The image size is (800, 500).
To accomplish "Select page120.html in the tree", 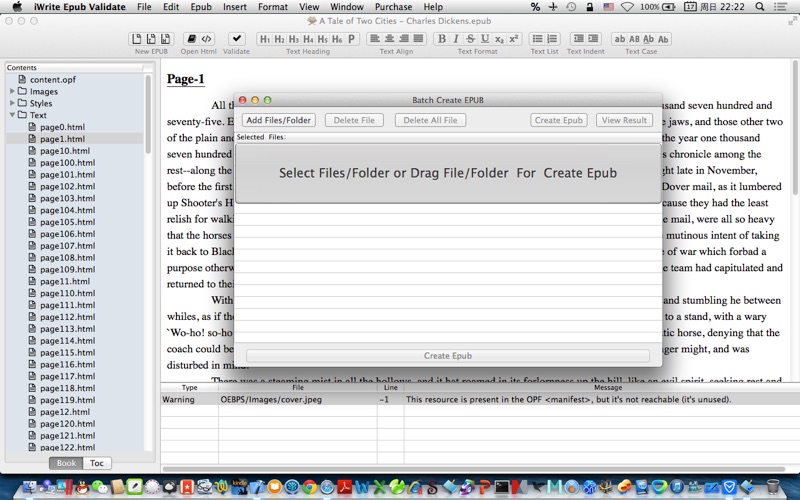I will point(67,423).
